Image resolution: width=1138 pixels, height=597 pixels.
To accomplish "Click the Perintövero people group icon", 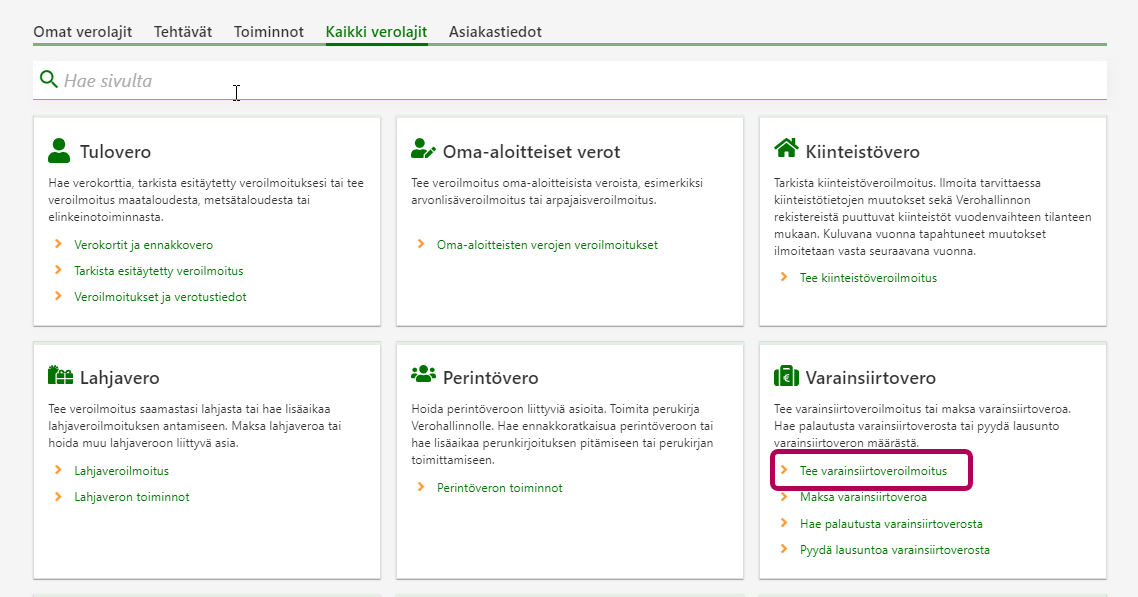I will click(x=423, y=375).
